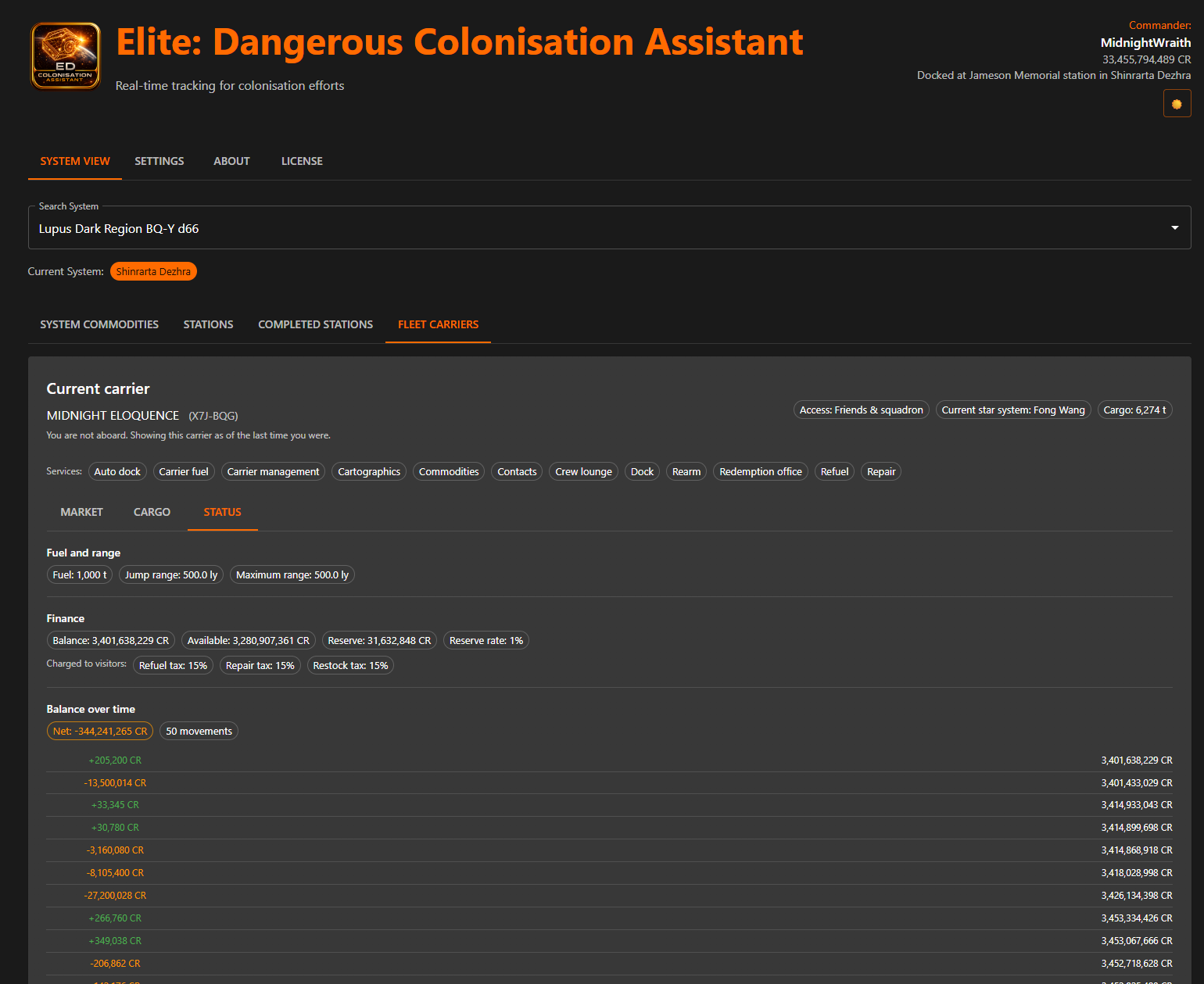Open the System View tab

click(x=75, y=161)
